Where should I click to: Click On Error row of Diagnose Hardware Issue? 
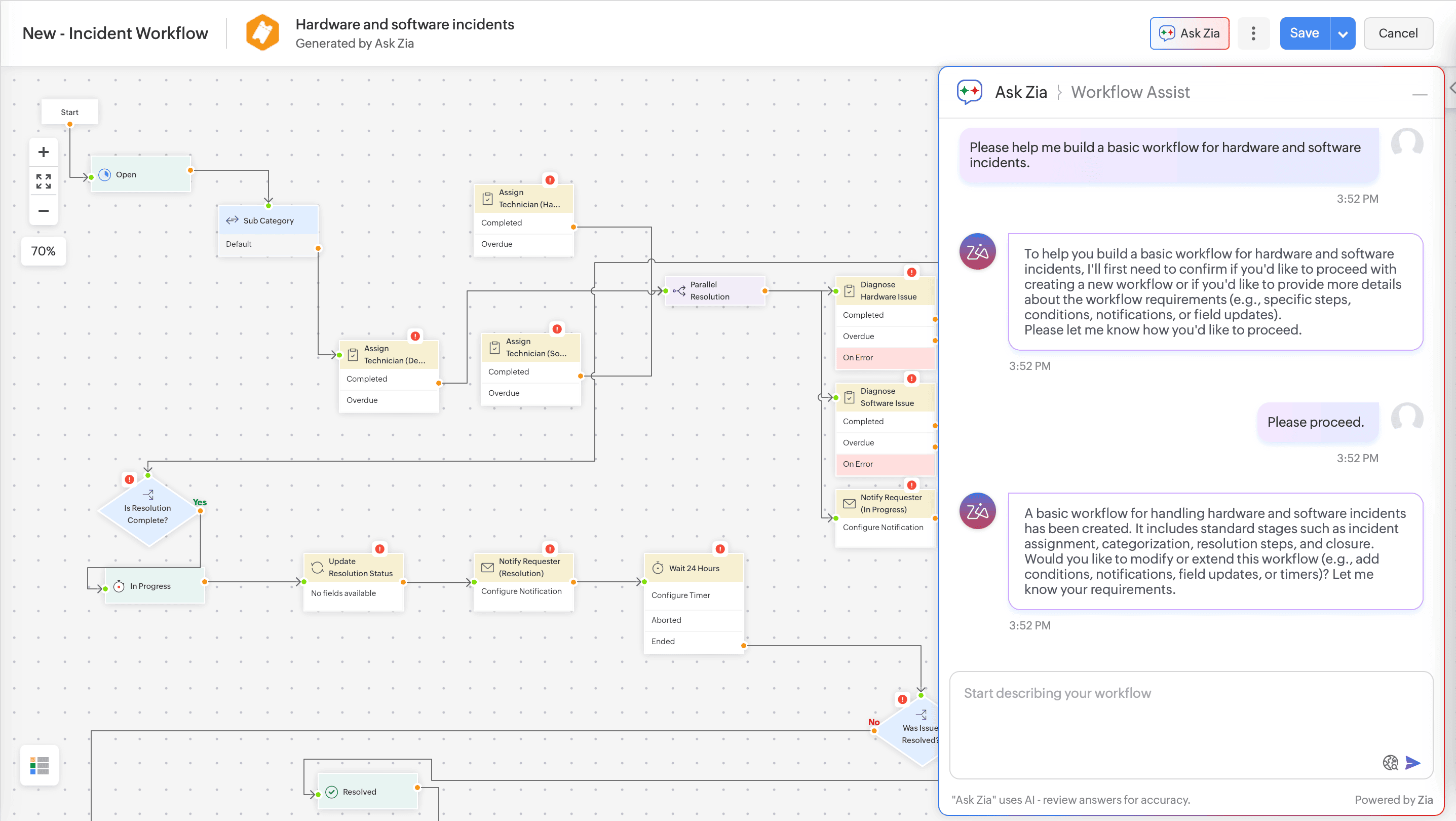(885, 357)
